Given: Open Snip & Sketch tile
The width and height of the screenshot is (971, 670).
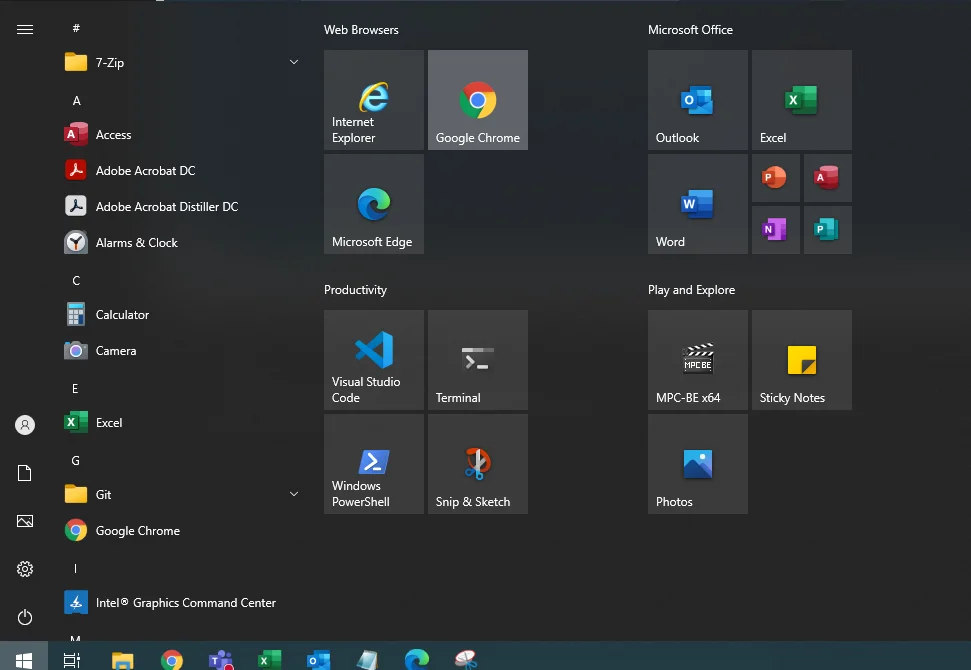Looking at the screenshot, I should tap(477, 464).
